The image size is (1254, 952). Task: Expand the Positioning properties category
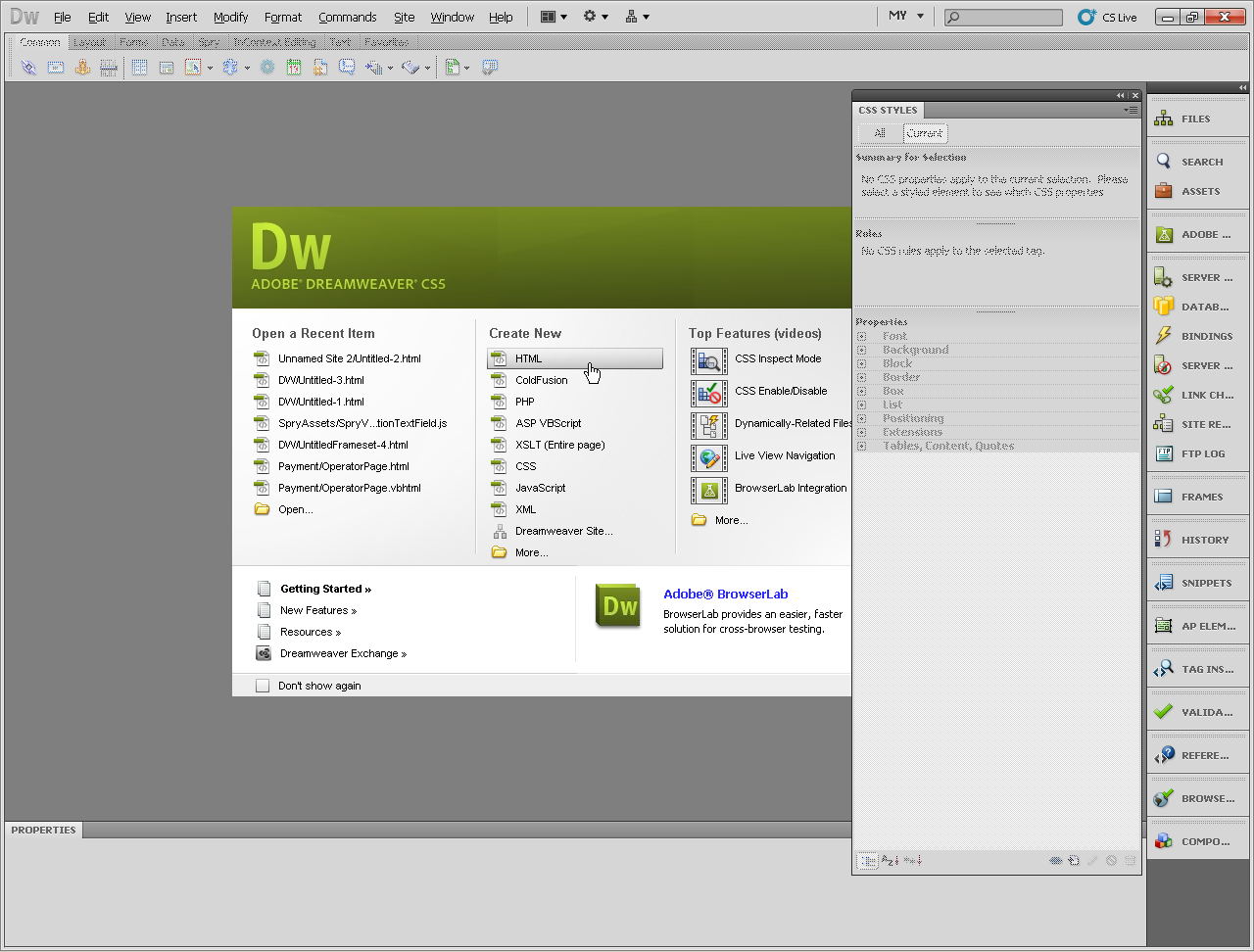pyautogui.click(x=862, y=418)
